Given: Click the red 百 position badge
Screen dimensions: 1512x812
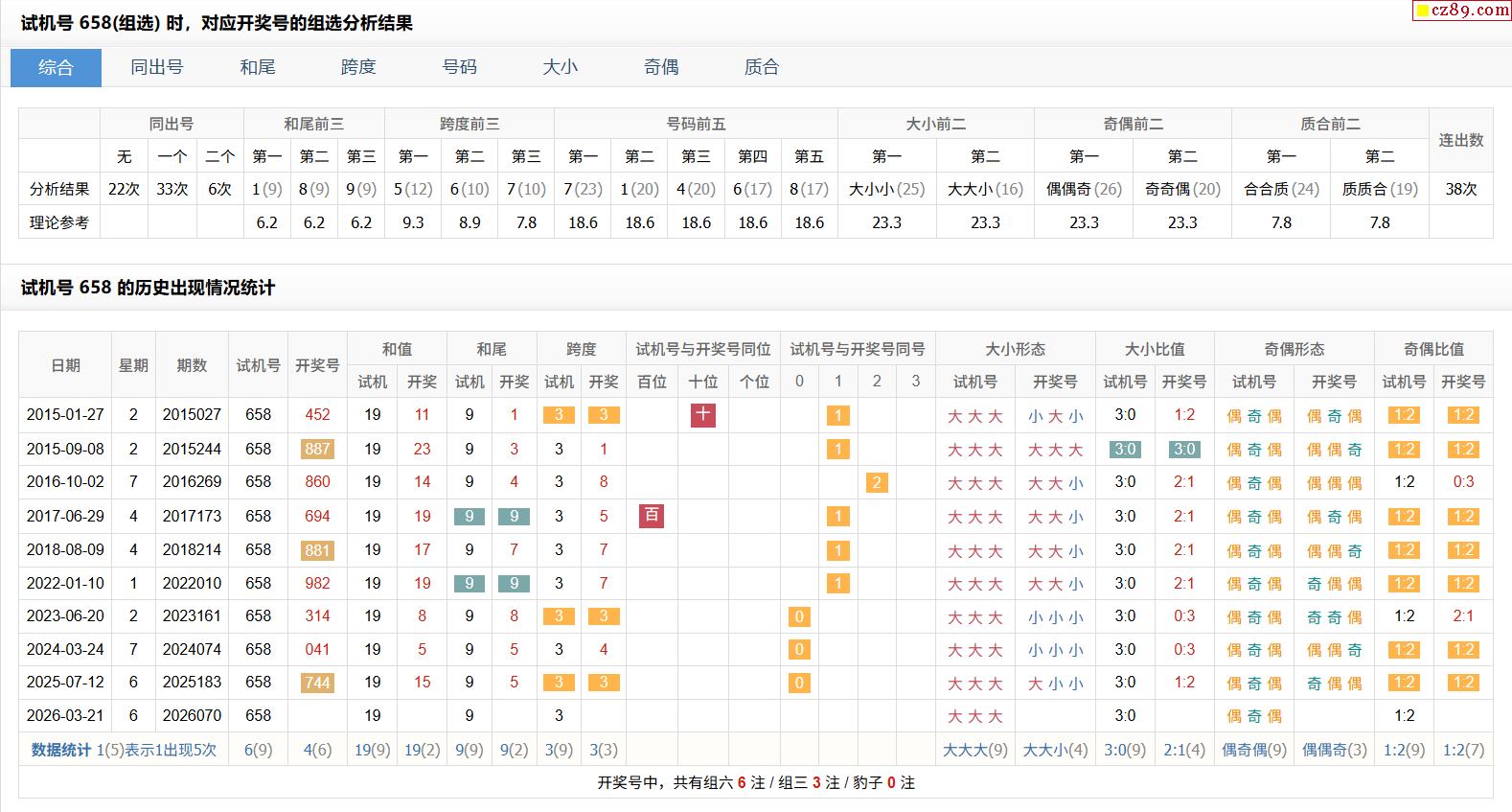Looking at the screenshot, I should [x=652, y=516].
